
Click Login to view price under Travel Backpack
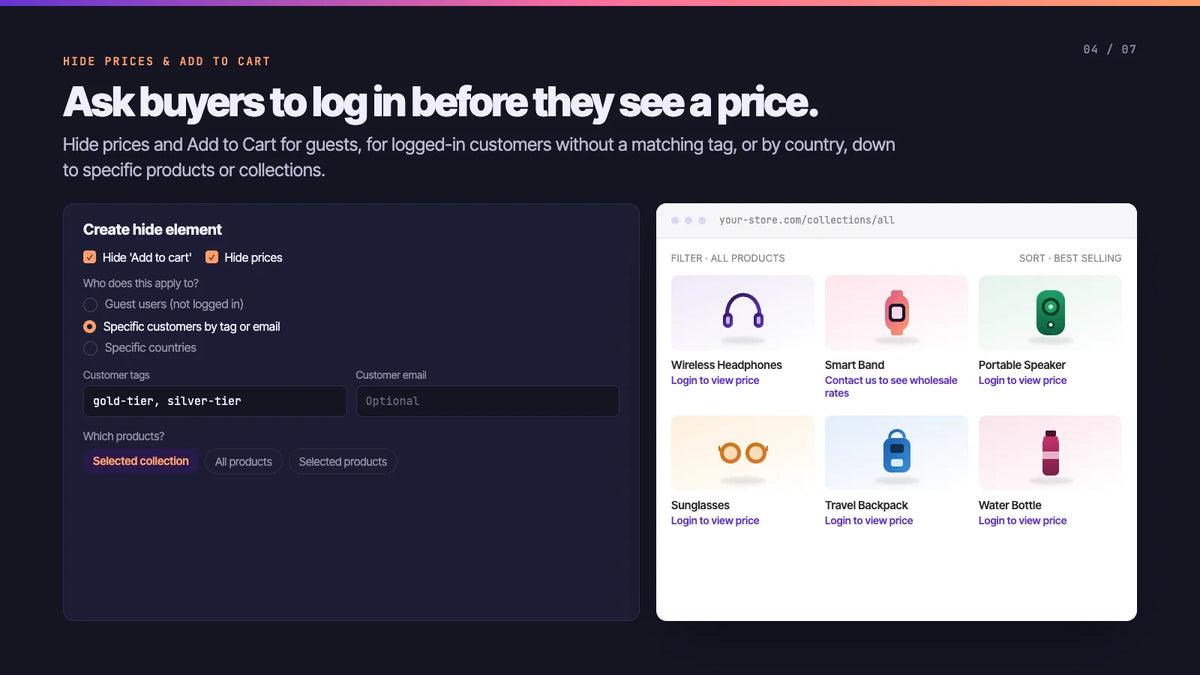869,520
